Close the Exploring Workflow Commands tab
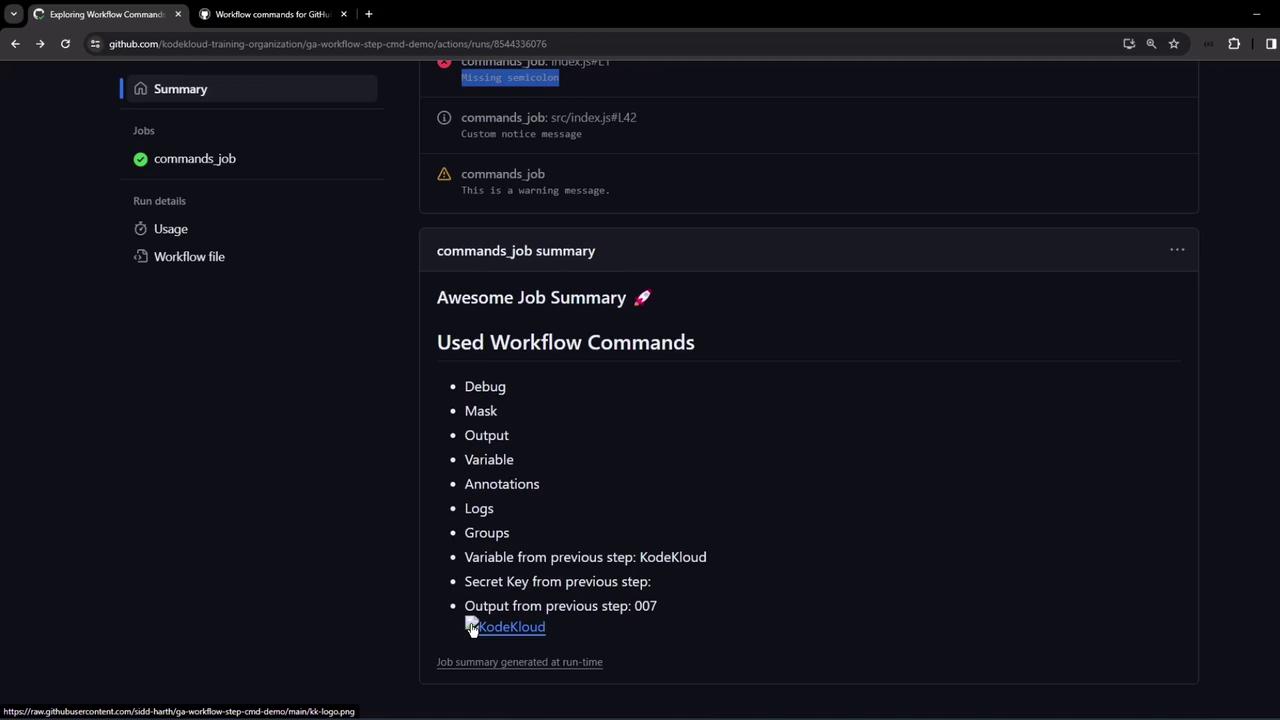The image size is (1280, 720). [x=178, y=14]
